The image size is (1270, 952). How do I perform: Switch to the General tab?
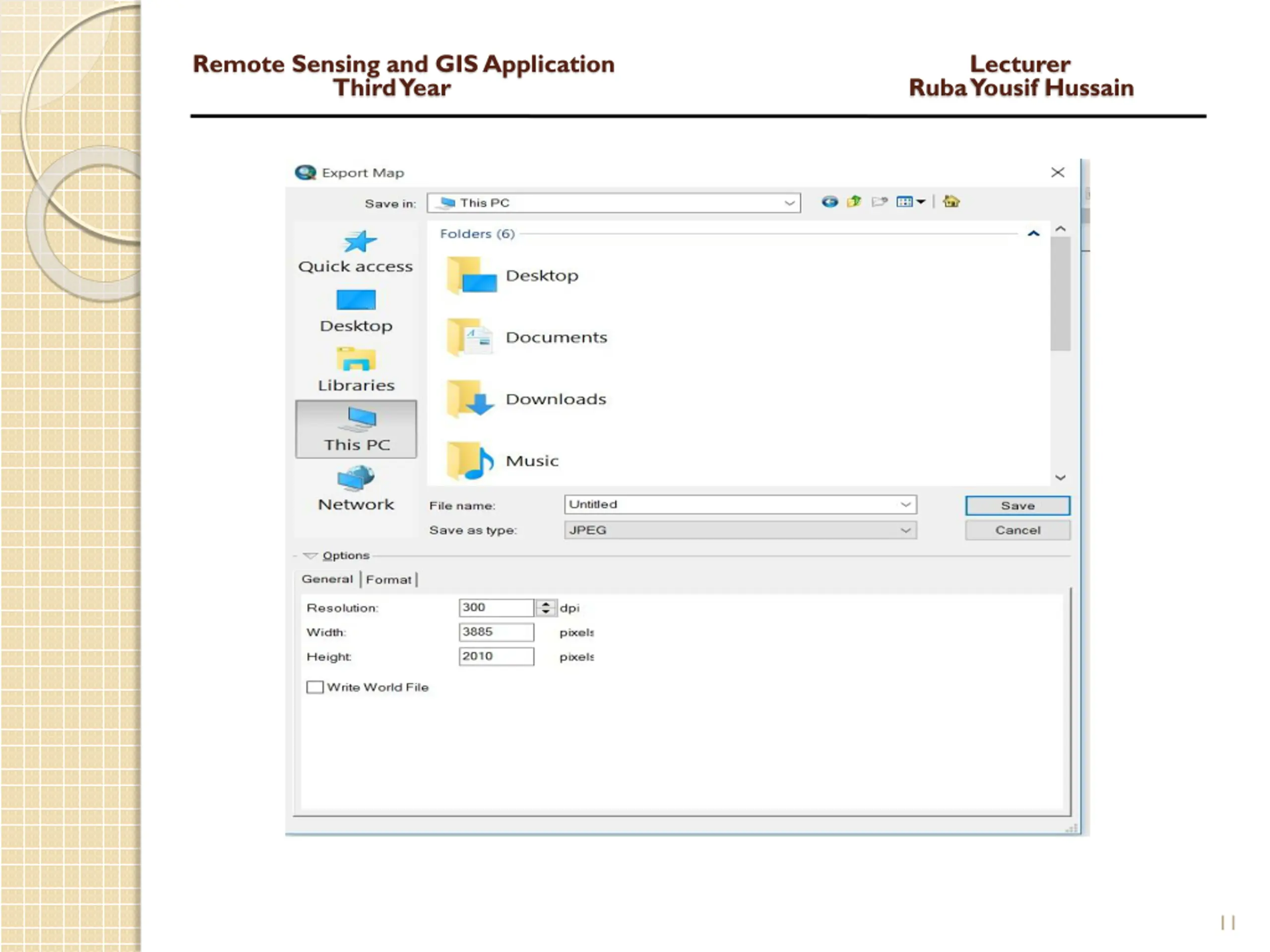(327, 579)
